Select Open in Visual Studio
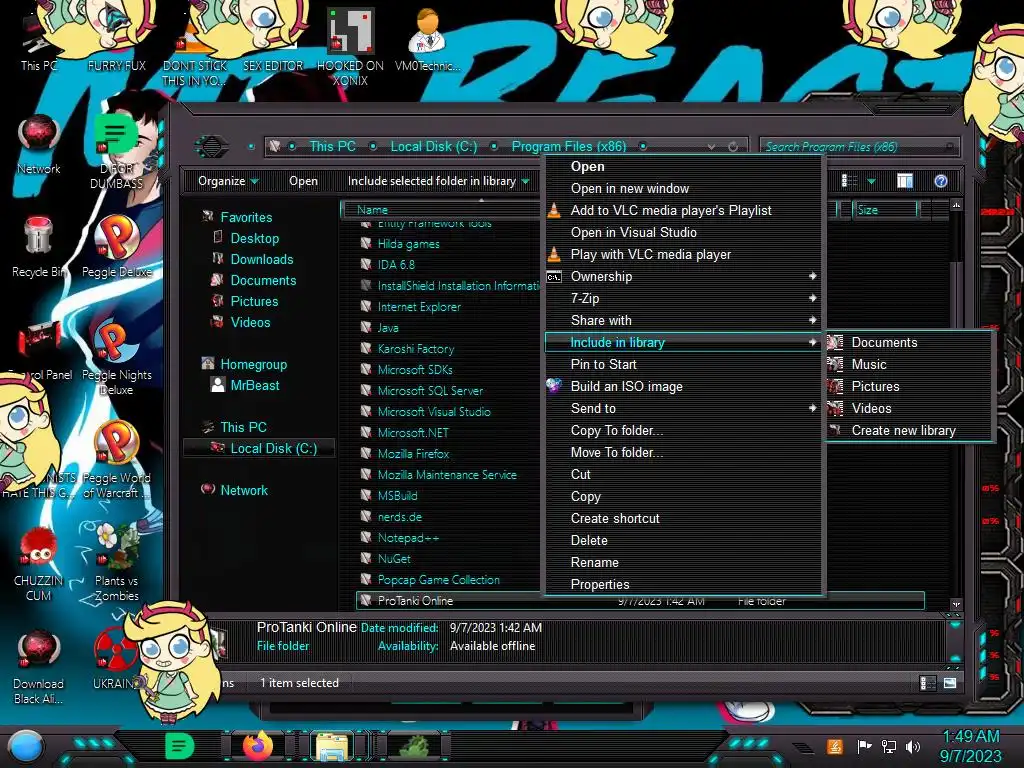Viewport: 1024px width, 768px height. 683,232
